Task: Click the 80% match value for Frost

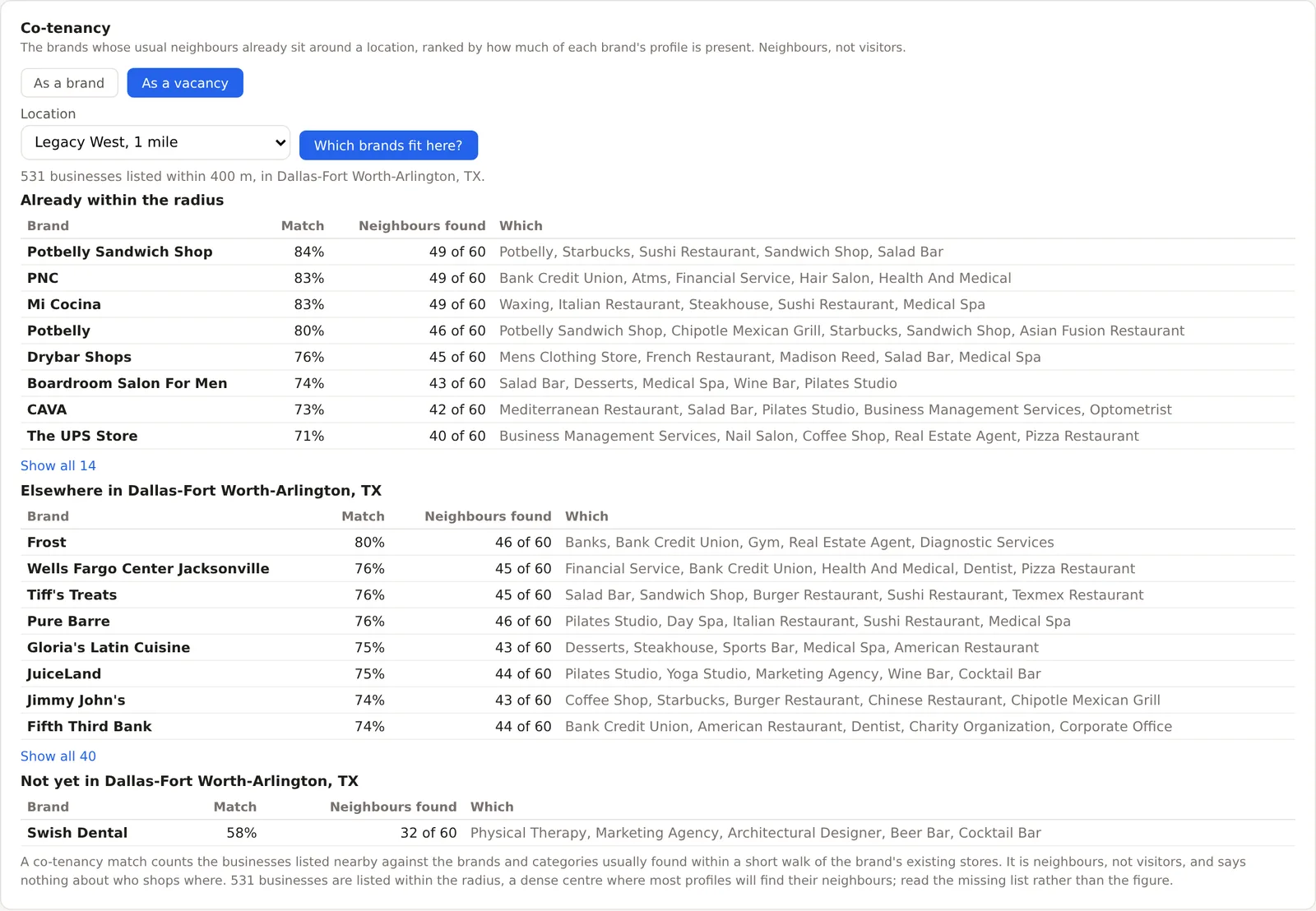Action: point(369,543)
